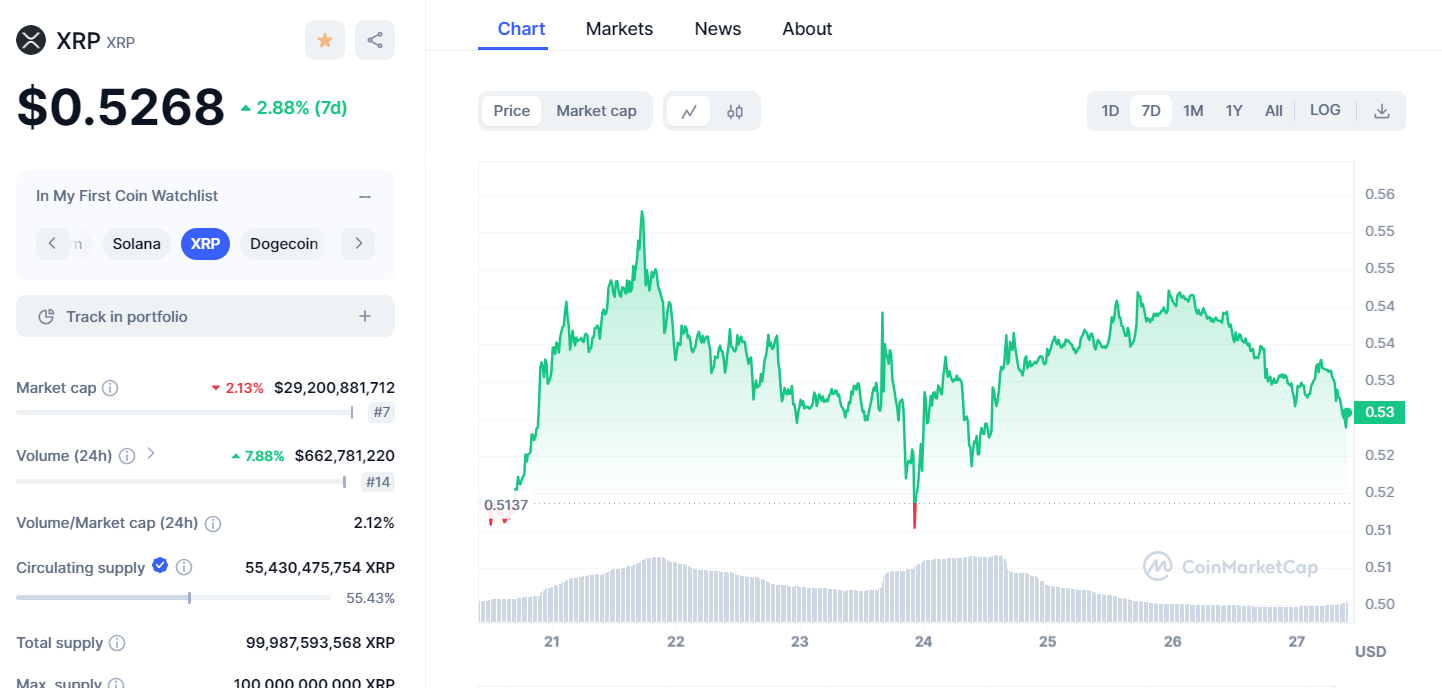The image size is (1442, 688).
Task: Click the green 0.53 current price label
Action: [x=1379, y=412]
